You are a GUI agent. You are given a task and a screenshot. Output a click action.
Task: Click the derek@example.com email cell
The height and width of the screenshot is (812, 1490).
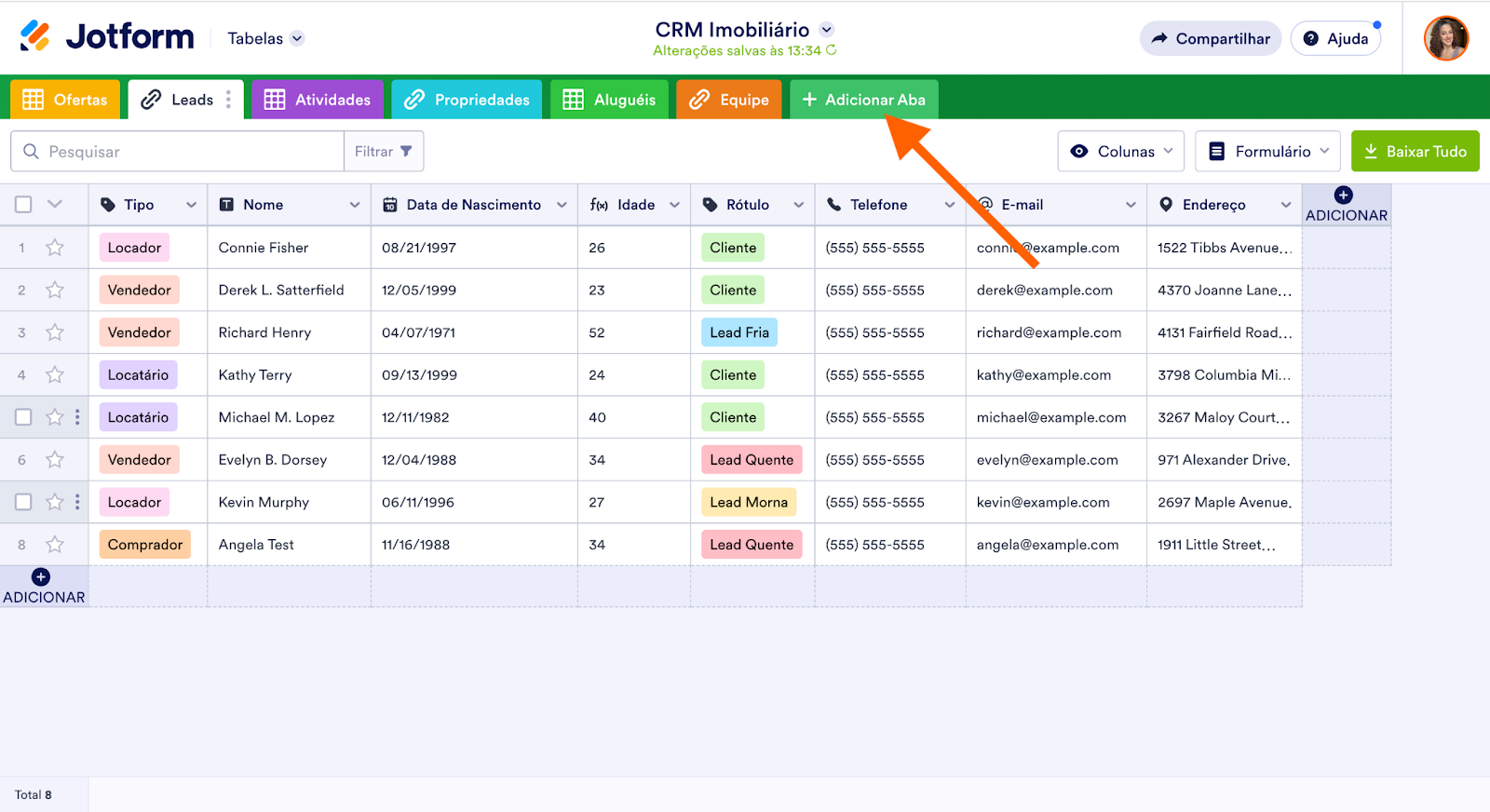pyautogui.click(x=1056, y=291)
